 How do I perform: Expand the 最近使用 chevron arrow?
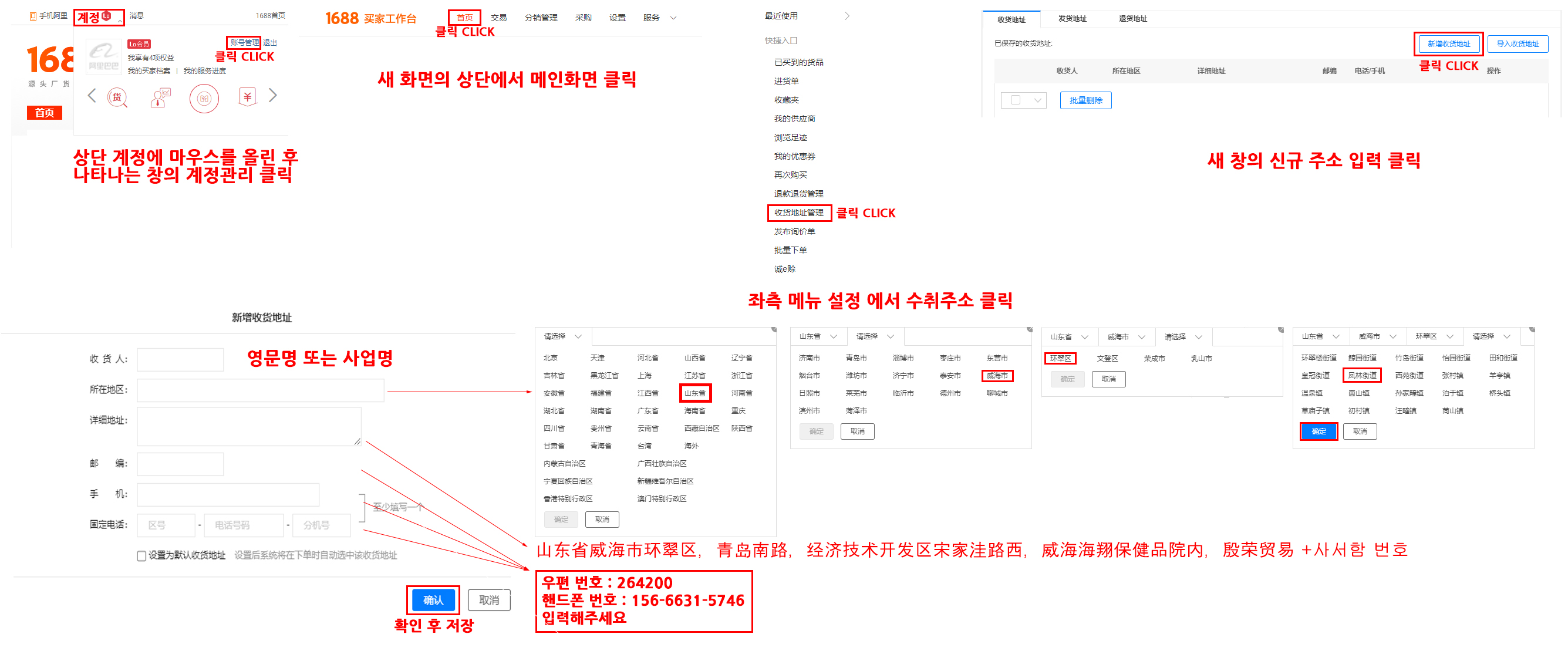pos(847,16)
